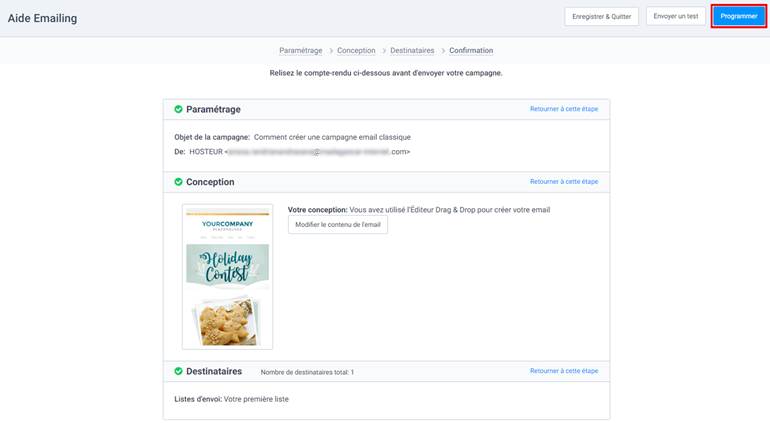Click the green checkmark beside Conception heading
This screenshot has width=770, height=423.
coord(178,182)
